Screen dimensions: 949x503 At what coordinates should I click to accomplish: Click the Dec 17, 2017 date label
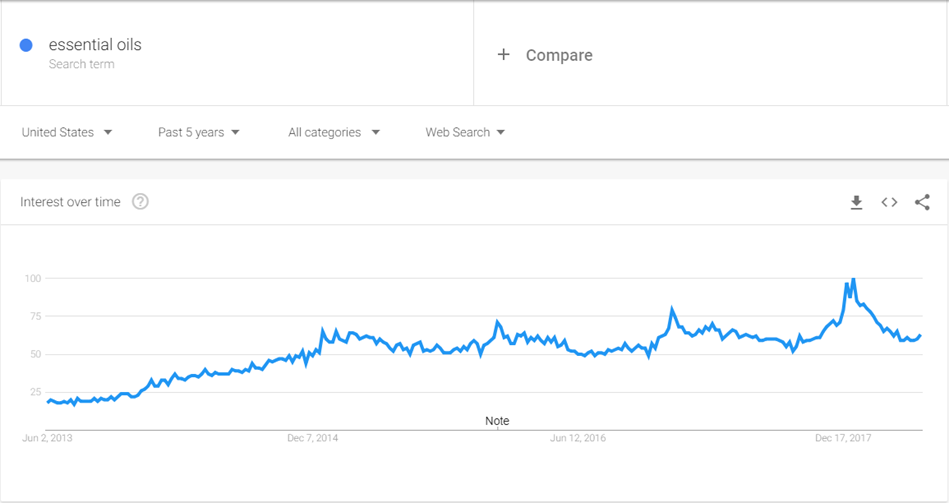844,437
